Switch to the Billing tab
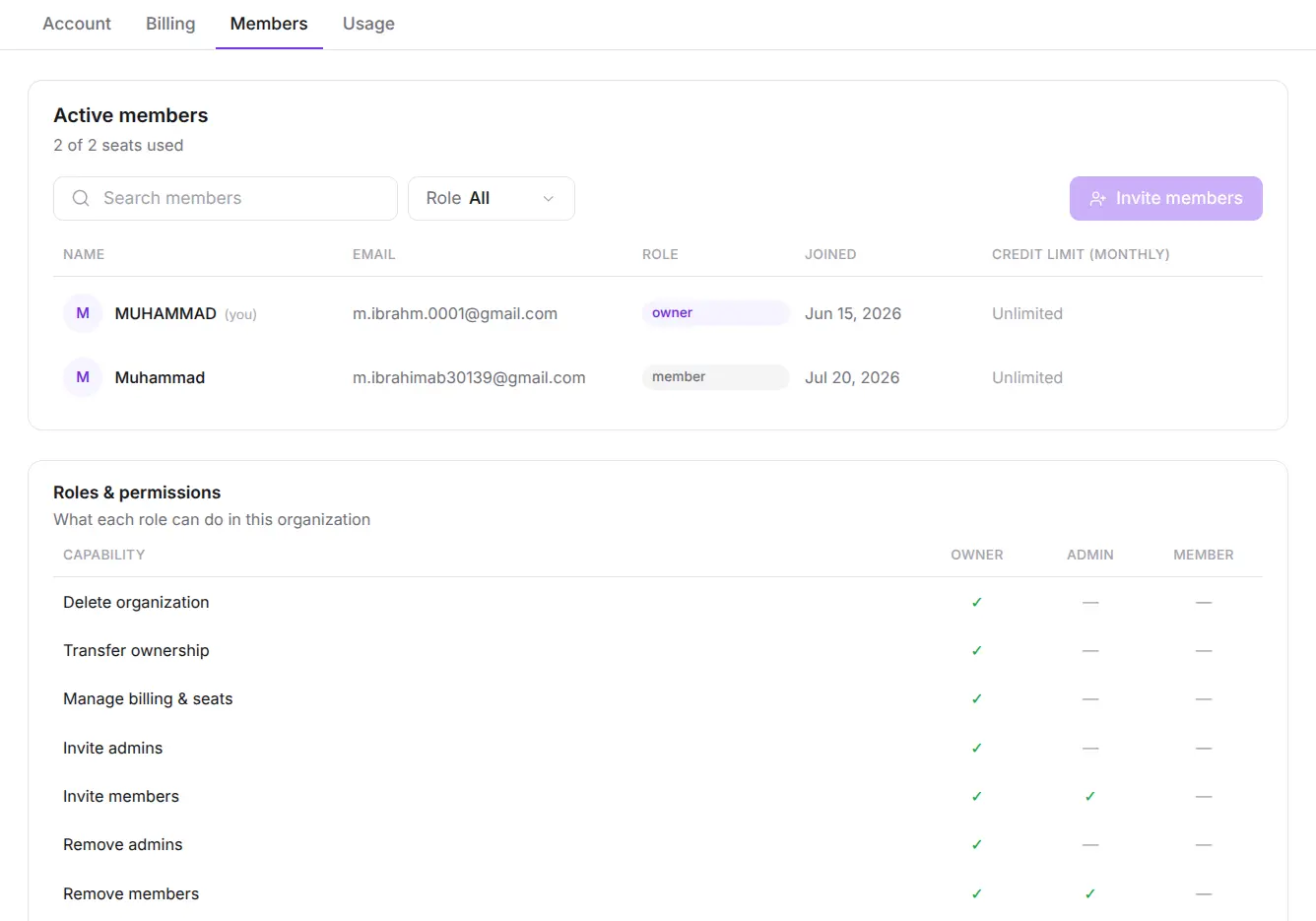The width and height of the screenshot is (1316, 921). [170, 24]
